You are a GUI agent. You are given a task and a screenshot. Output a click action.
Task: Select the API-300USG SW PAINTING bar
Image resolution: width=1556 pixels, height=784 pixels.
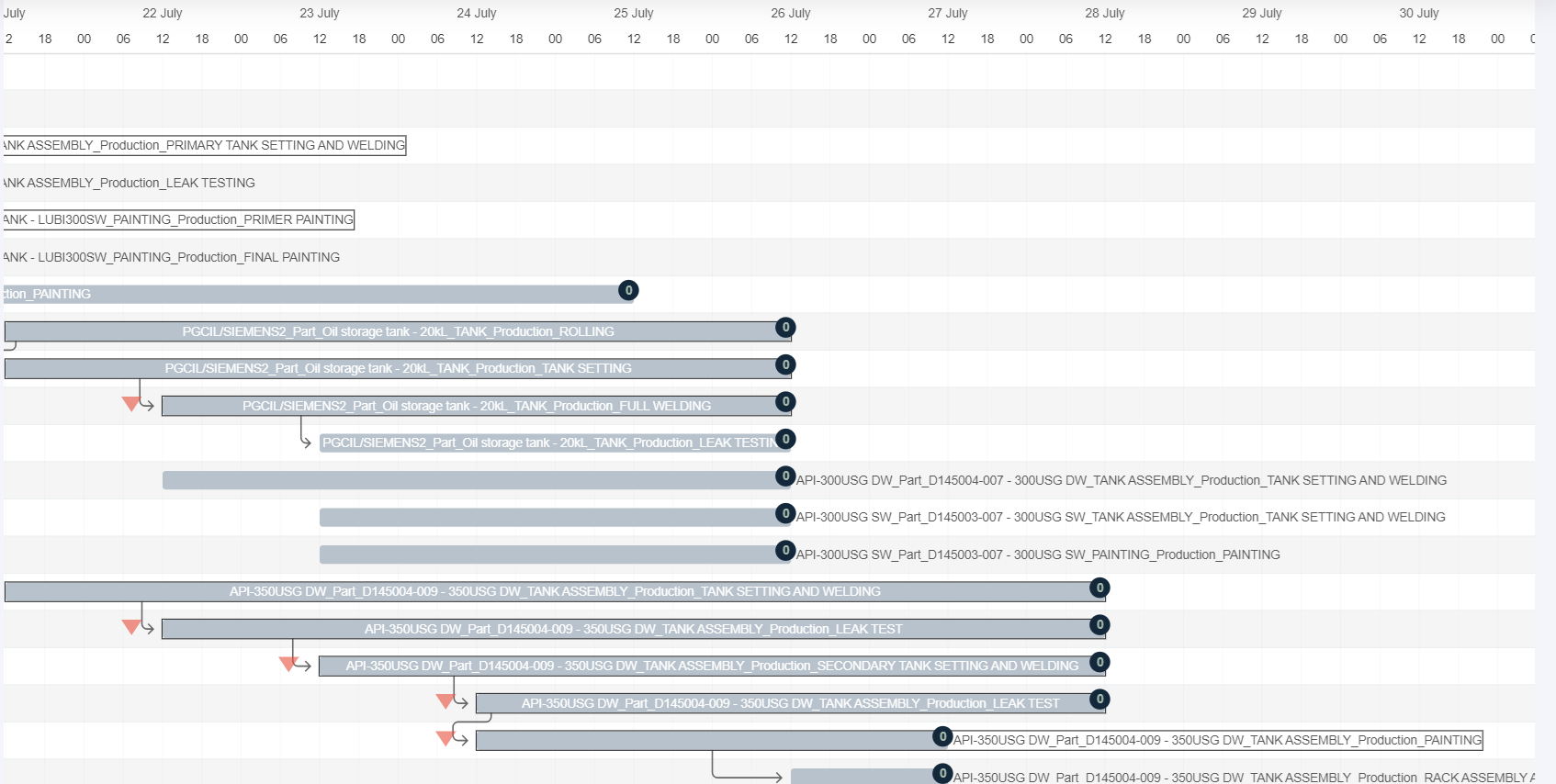coord(555,554)
